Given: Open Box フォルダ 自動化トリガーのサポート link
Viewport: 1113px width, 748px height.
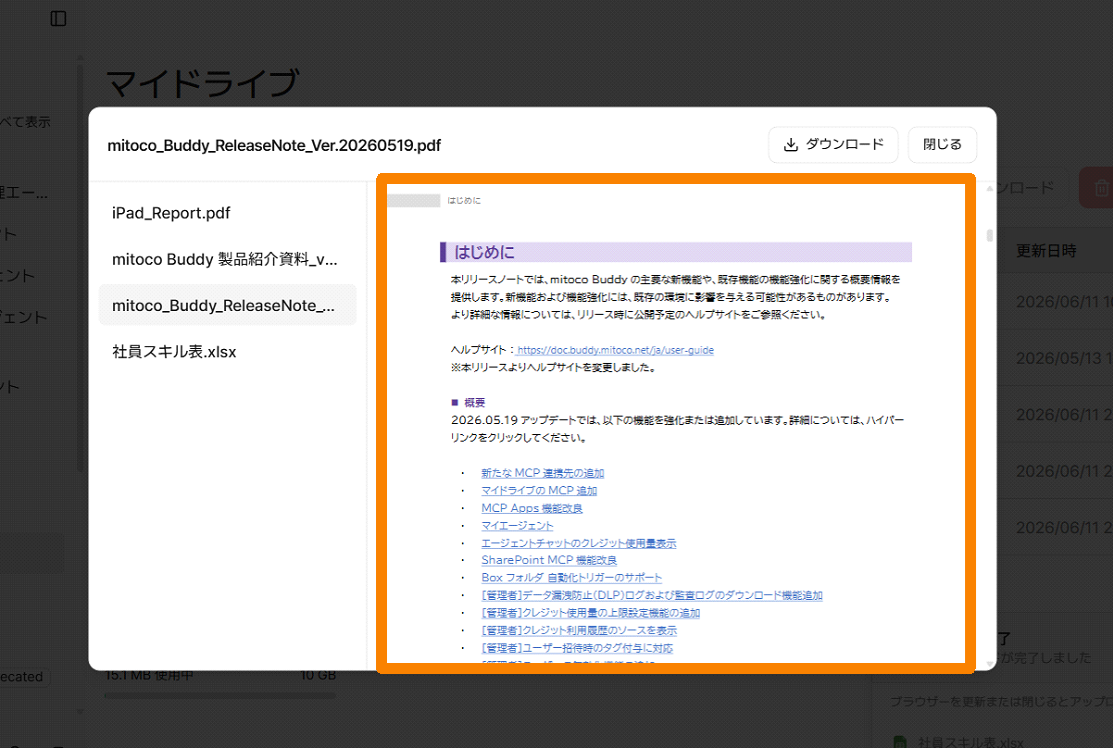Looking at the screenshot, I should coord(571,578).
